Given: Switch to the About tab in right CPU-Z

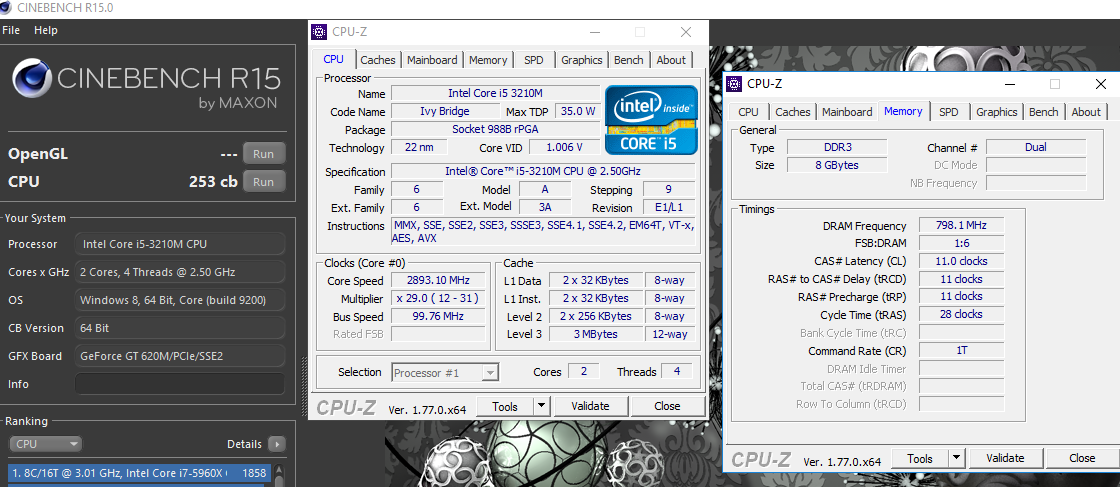Looking at the screenshot, I should (1086, 112).
